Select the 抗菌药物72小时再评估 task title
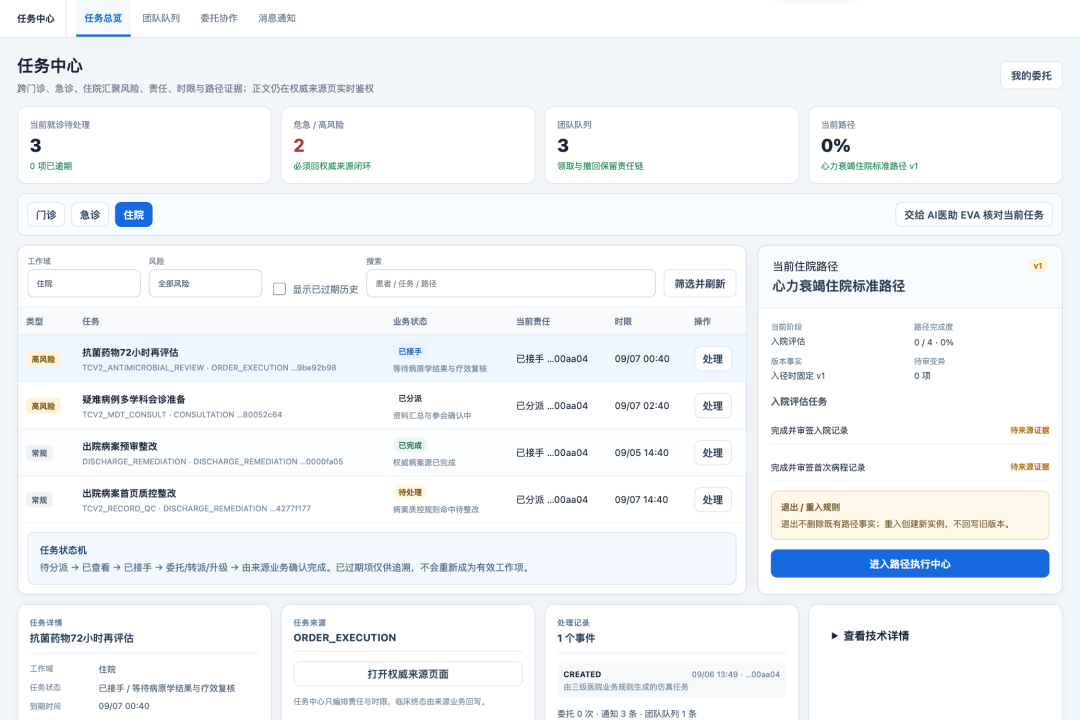The image size is (1080, 720). [x=130, y=352]
